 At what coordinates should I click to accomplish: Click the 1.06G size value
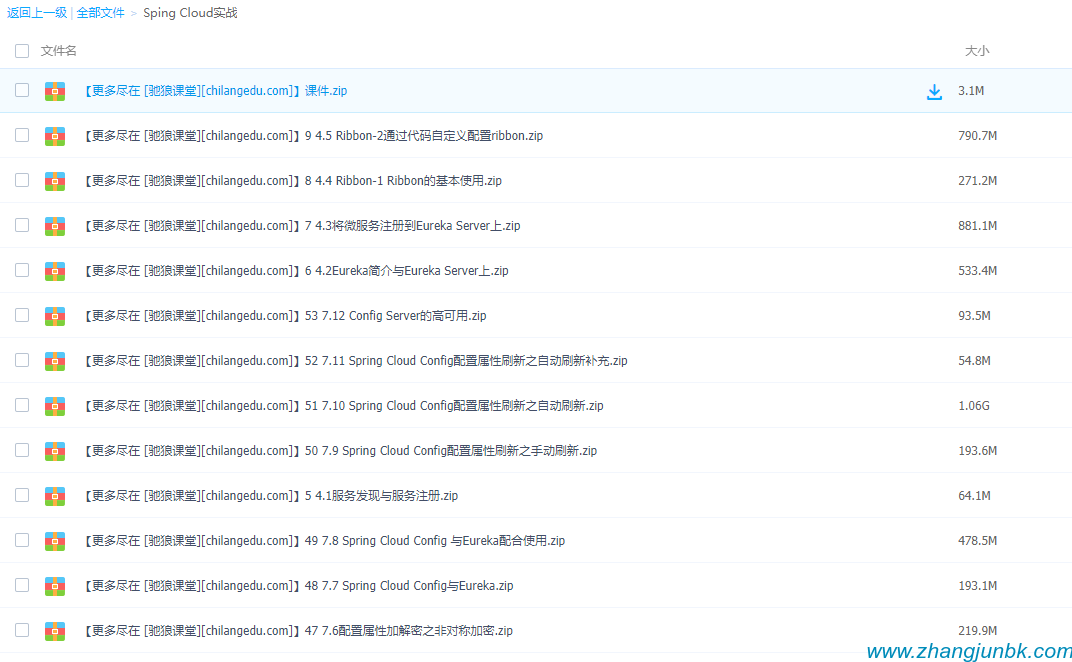click(974, 406)
